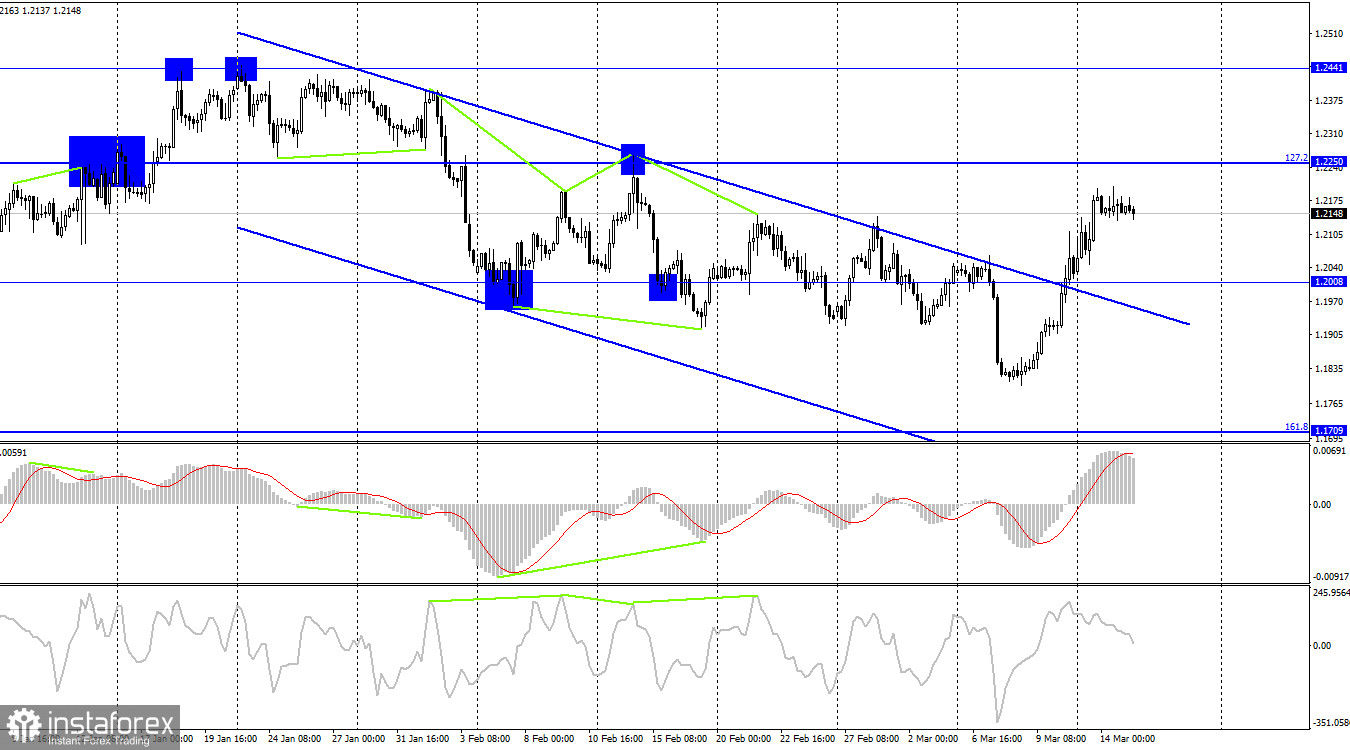This screenshot has height=750, width=1350.
Task: Click the 1.2175 price axis label
Action: (1328, 201)
